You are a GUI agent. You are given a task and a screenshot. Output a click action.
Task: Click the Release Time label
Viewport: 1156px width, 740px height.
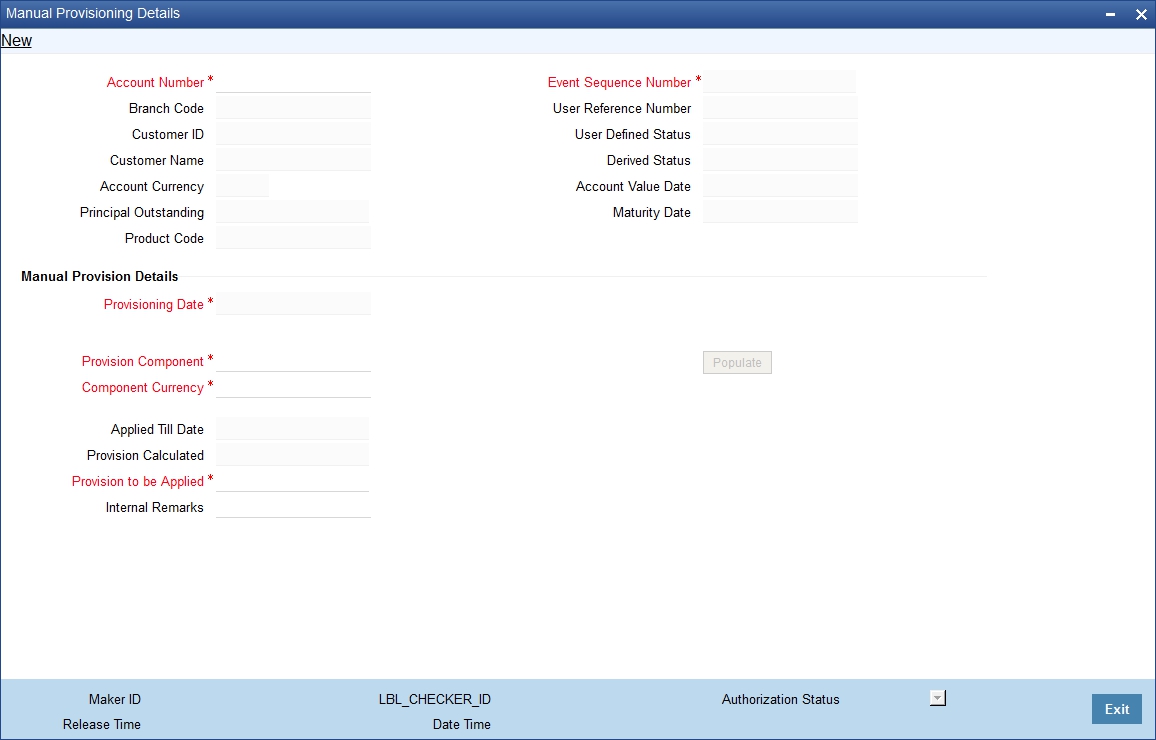coord(102,725)
